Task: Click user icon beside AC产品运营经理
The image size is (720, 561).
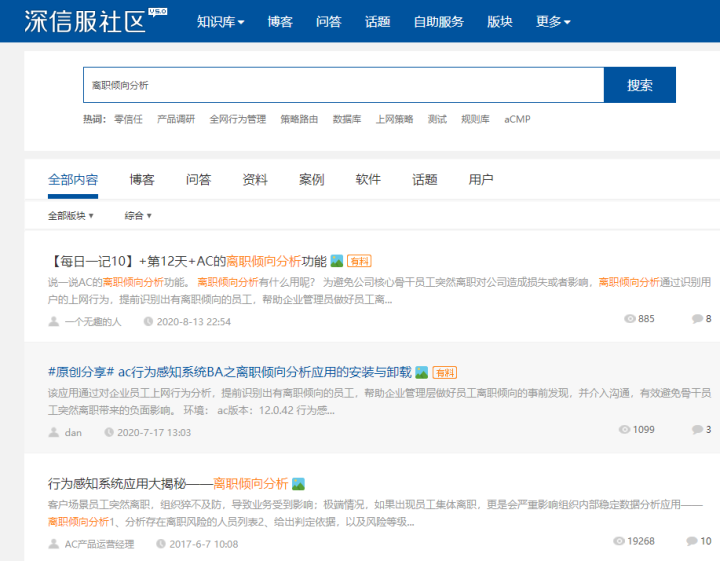Action: point(54,544)
